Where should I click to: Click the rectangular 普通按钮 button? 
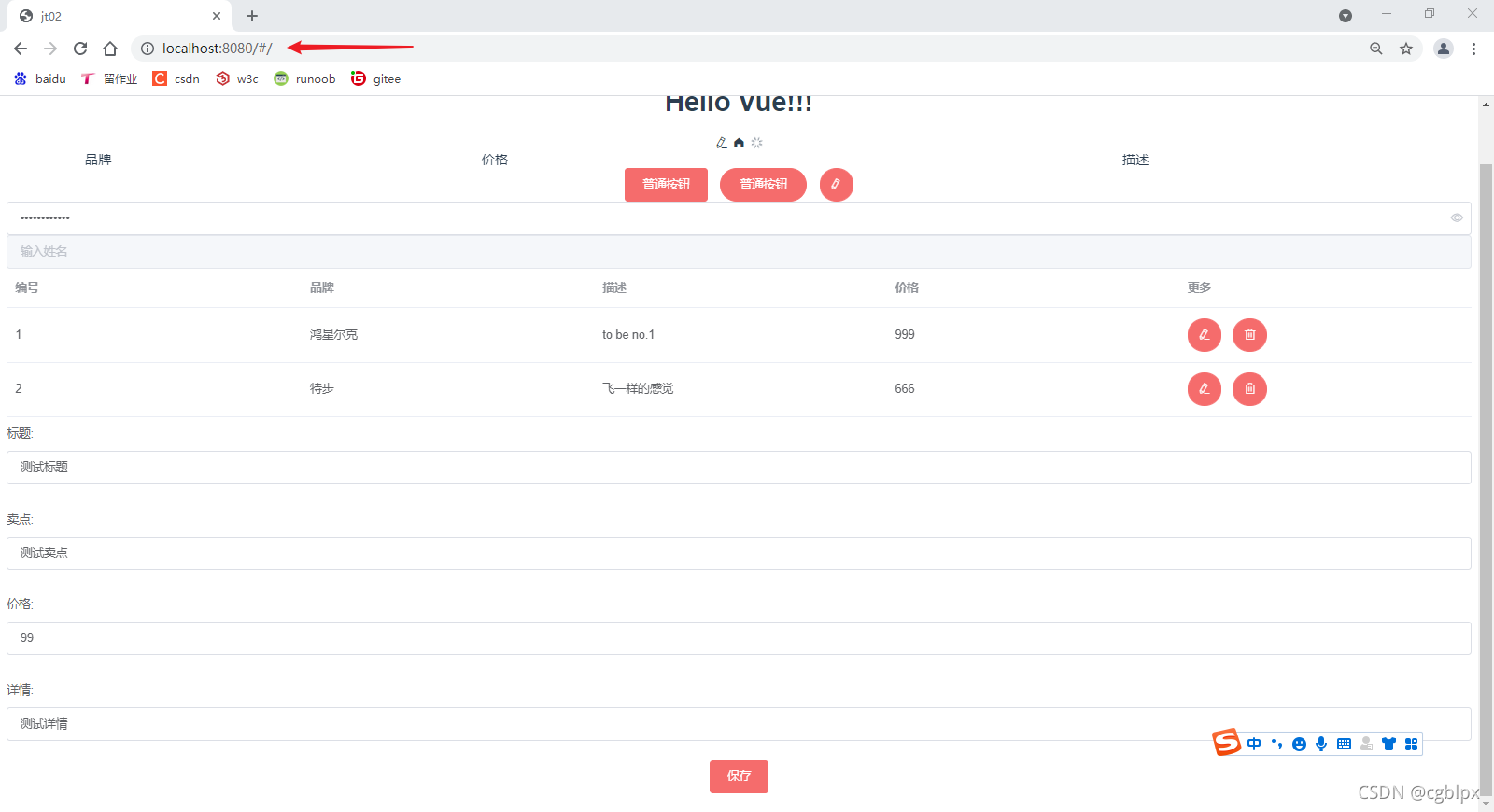666,185
